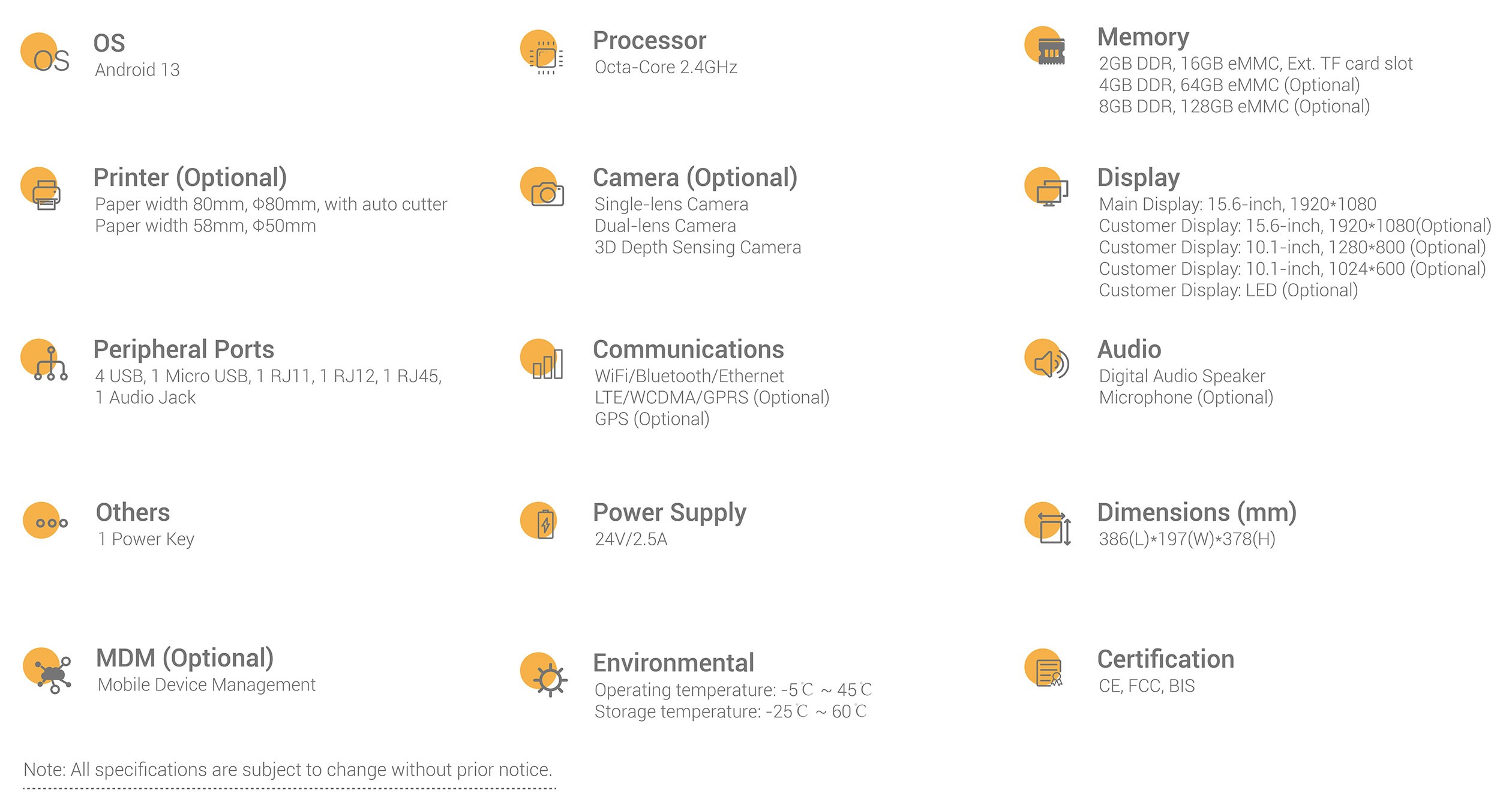Click the Communications heading
This screenshot has height=808, width=1512.
(688, 349)
